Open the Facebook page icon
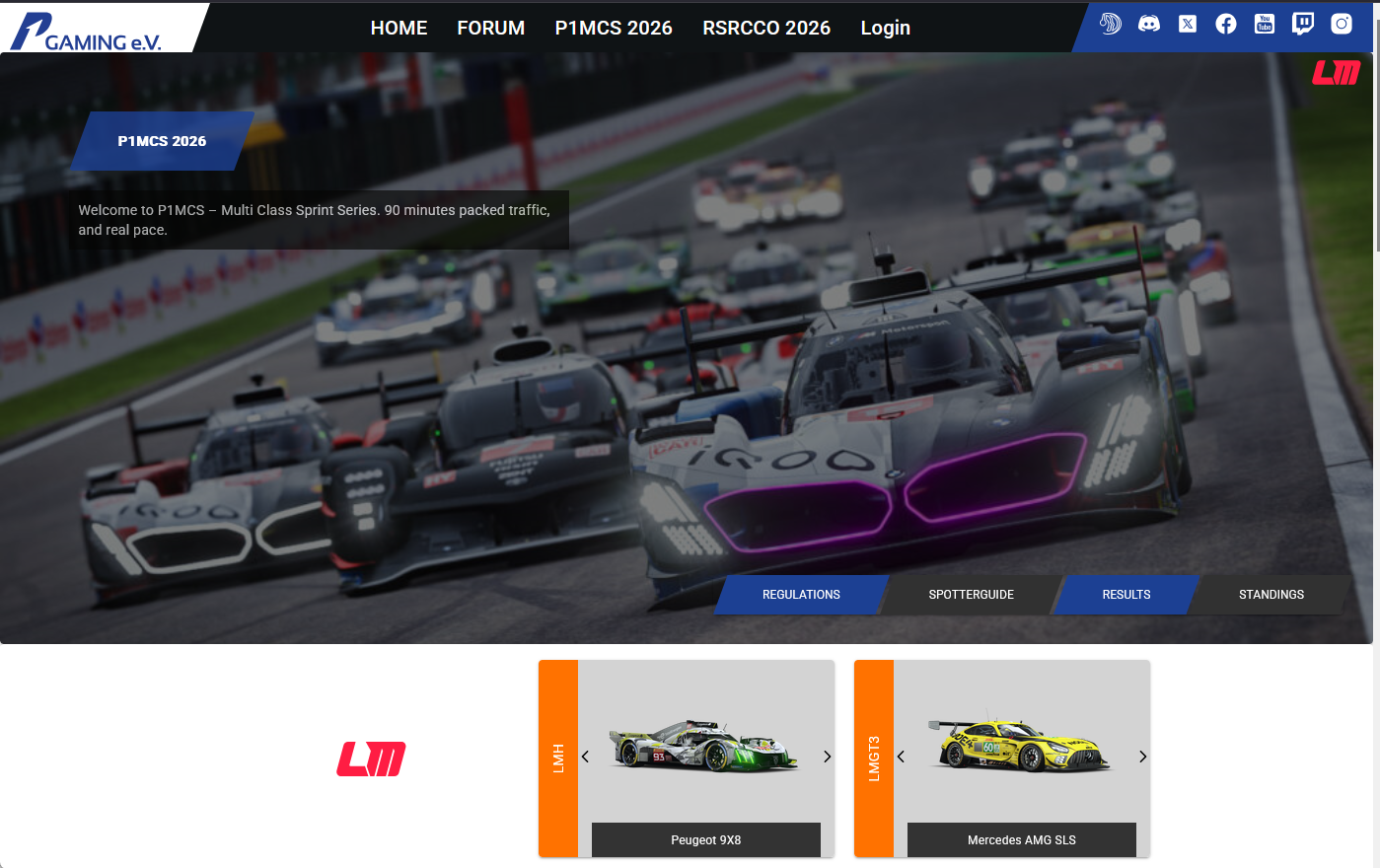1380x868 pixels. pos(1226,24)
